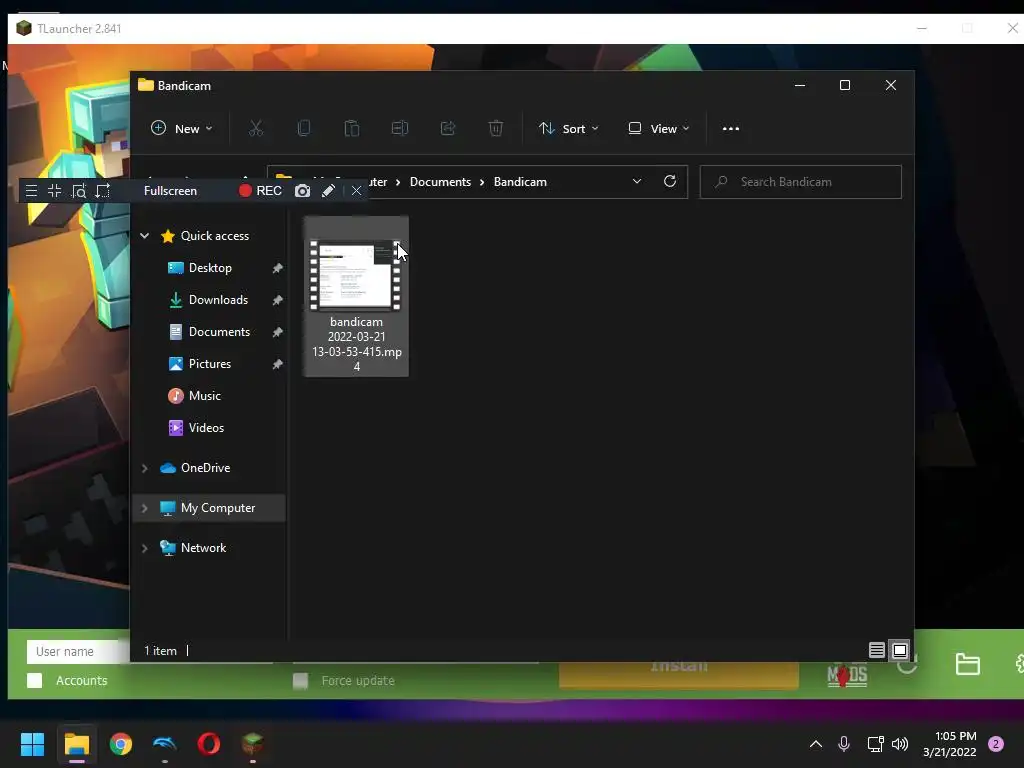Open the Bandicam bar hamburger menu
This screenshot has height=768, width=1024.
pyautogui.click(x=31, y=191)
